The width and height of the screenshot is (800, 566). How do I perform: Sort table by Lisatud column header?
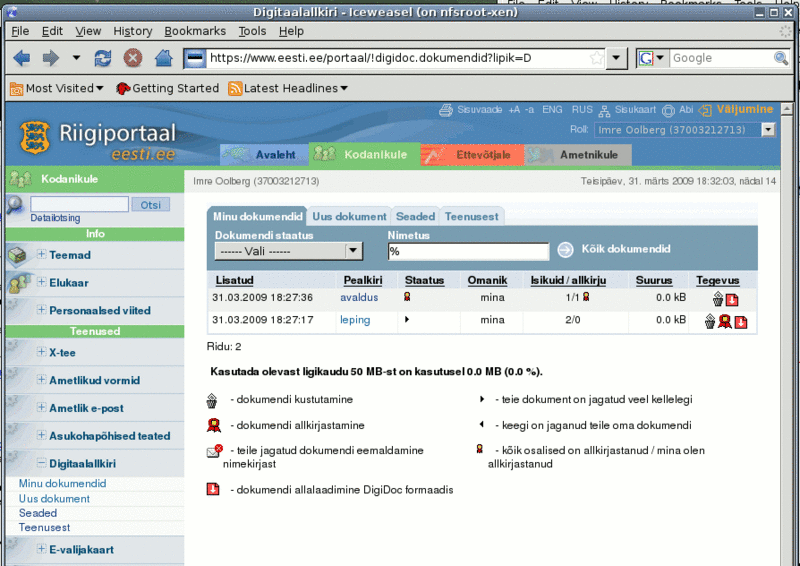pyautogui.click(x=234, y=280)
